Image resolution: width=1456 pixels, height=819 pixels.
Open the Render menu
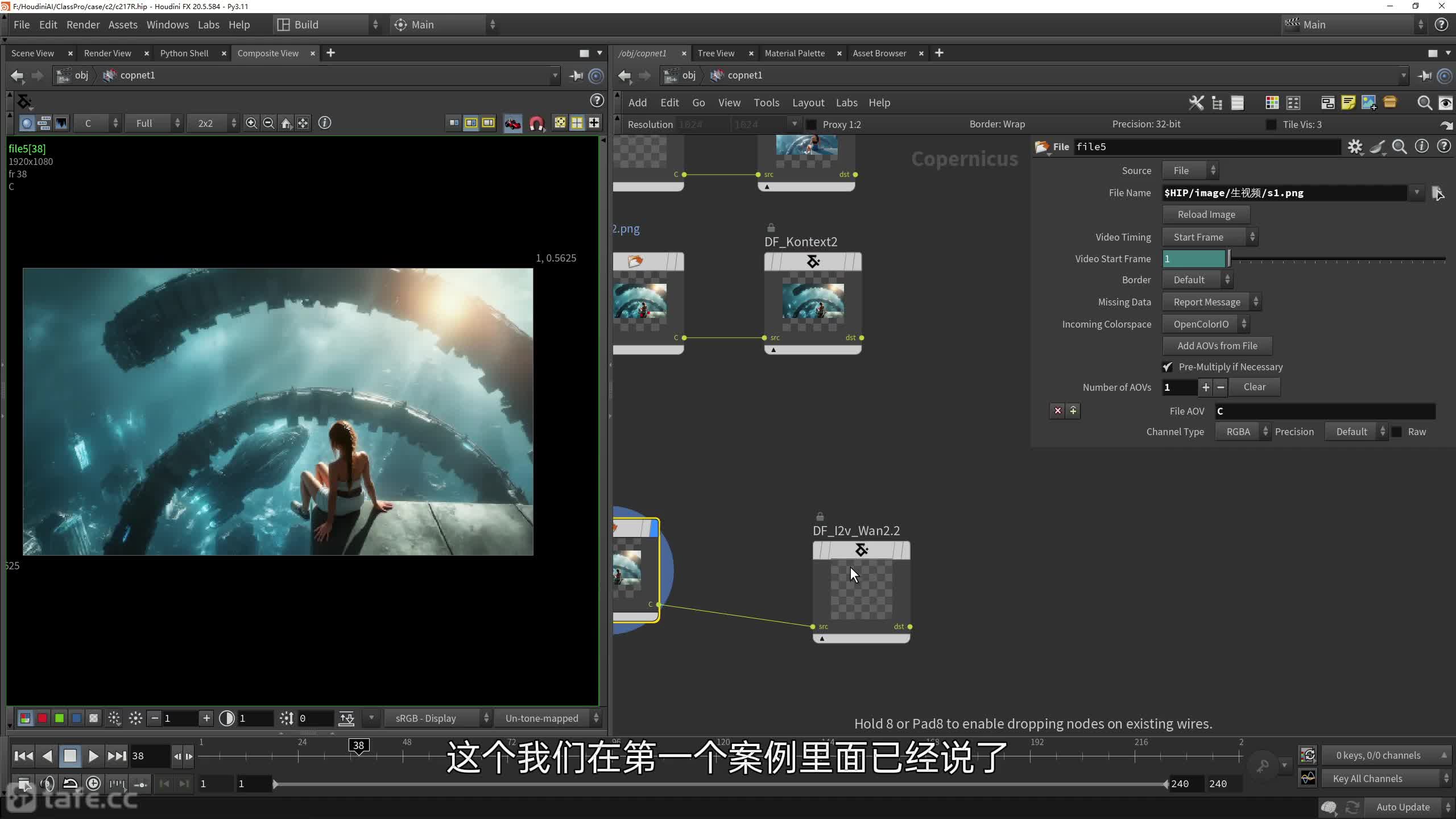(82, 24)
